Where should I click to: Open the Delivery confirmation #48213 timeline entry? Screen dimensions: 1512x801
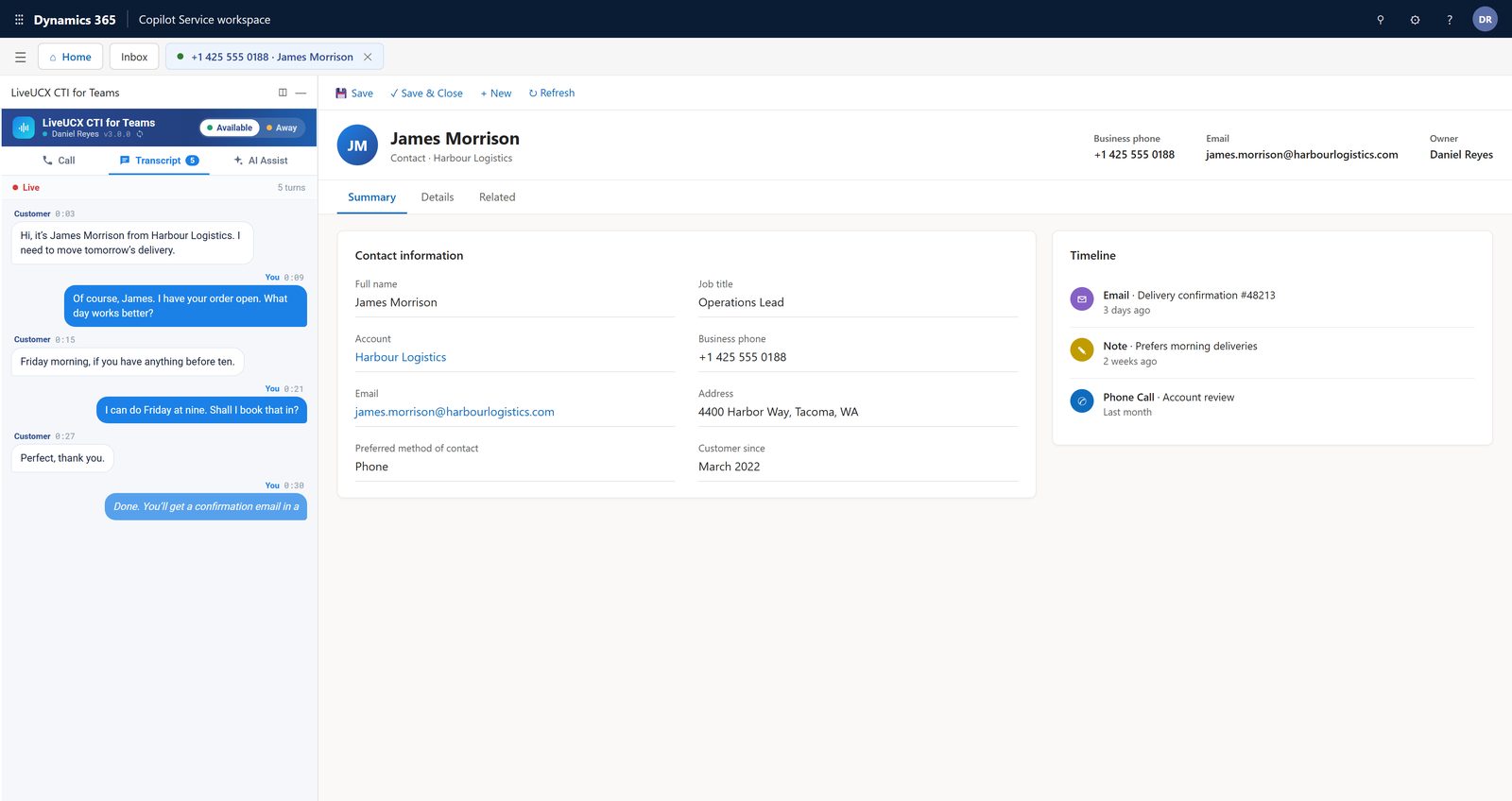click(1189, 296)
